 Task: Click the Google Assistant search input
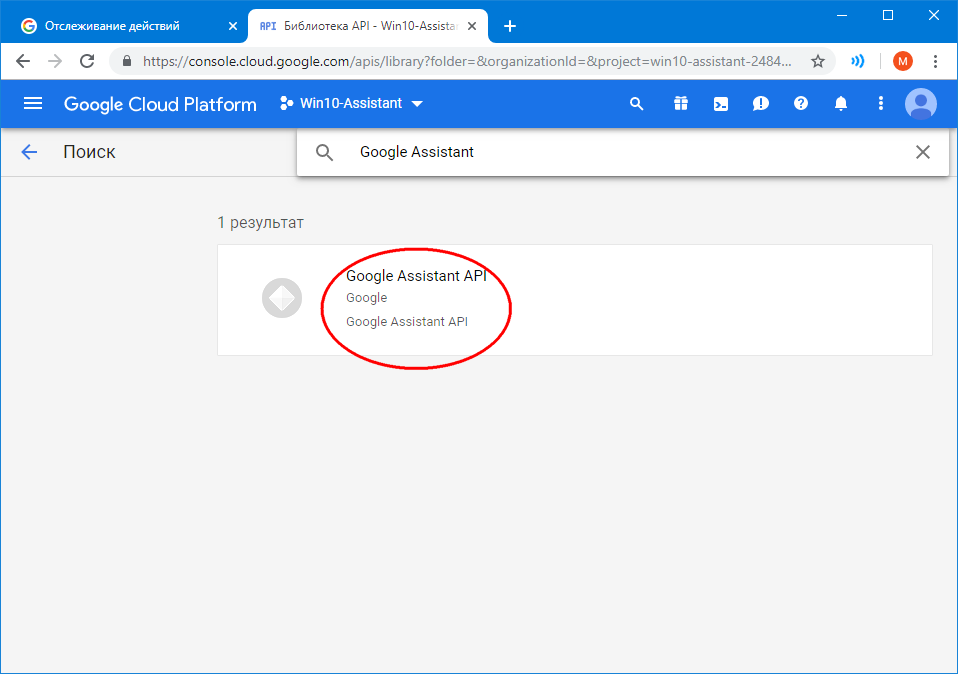[620, 152]
